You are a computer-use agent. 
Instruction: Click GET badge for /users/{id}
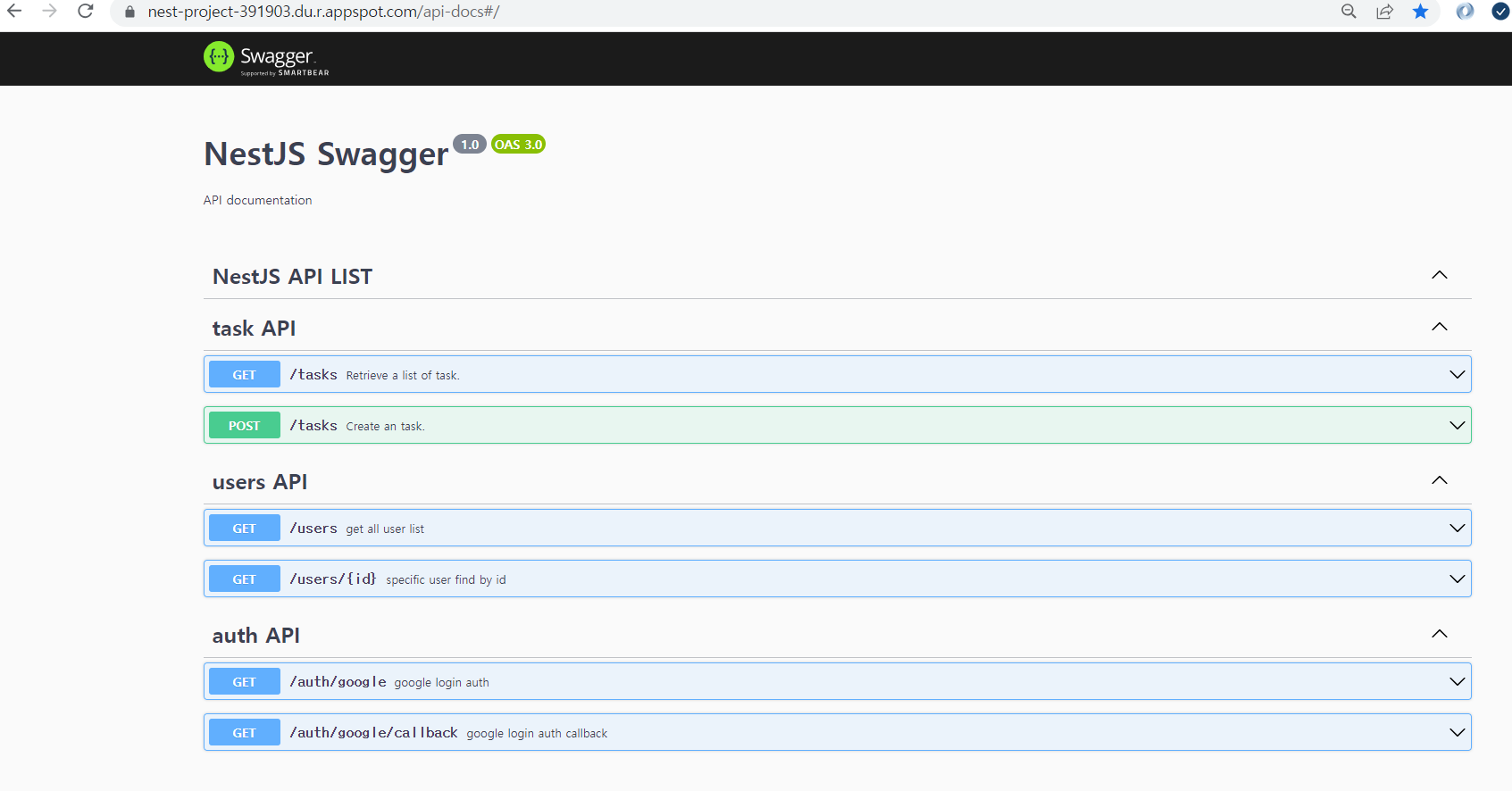pyautogui.click(x=245, y=579)
